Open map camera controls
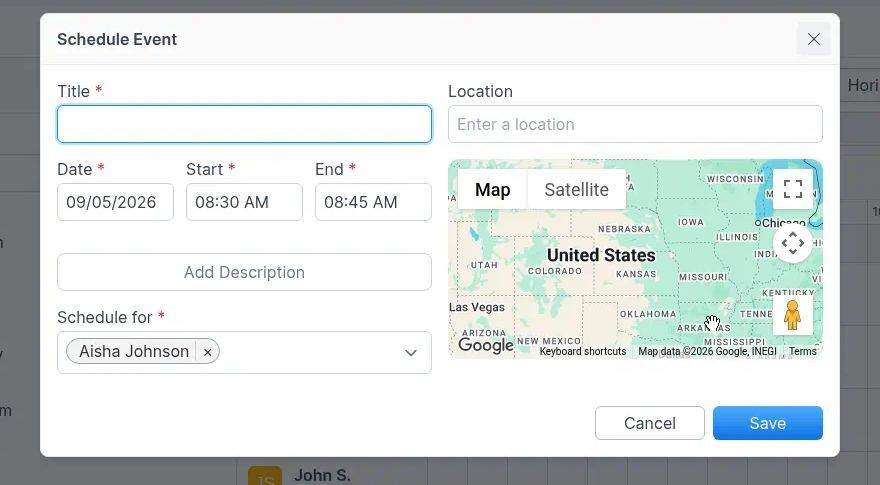 pos(792,243)
